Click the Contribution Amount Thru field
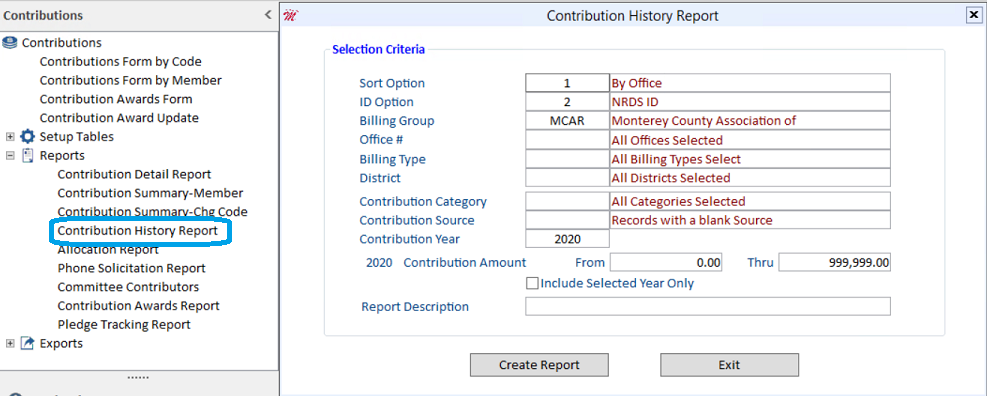The height and width of the screenshot is (396, 987). (x=835, y=263)
